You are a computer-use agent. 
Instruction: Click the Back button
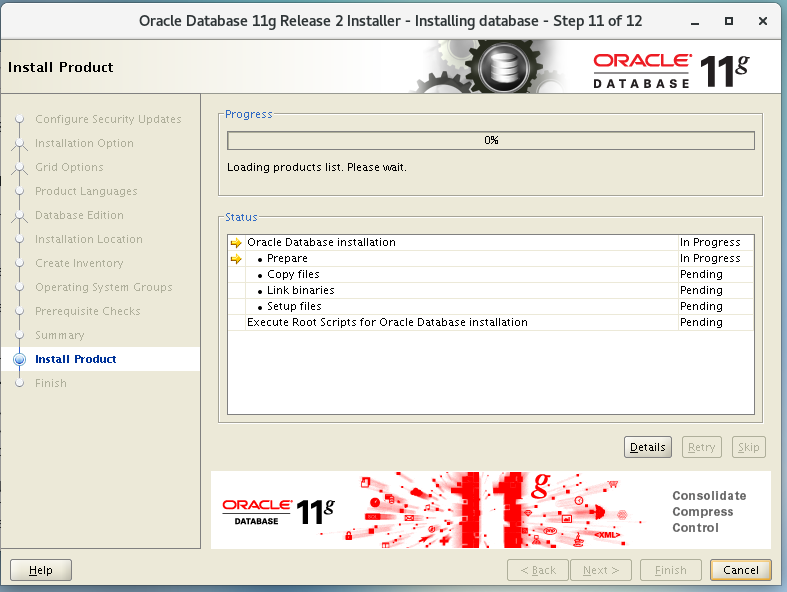click(x=538, y=570)
